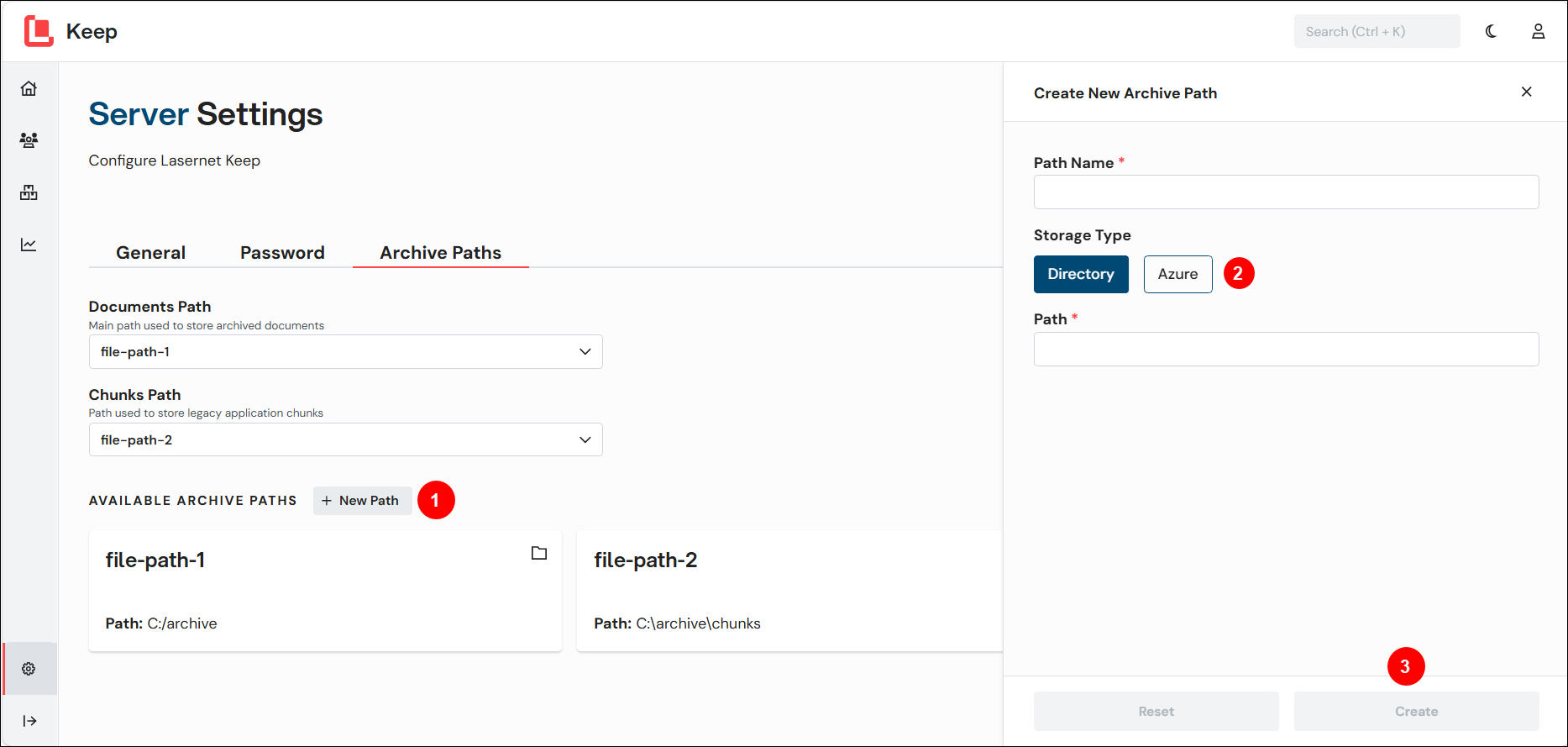Click the Keep logo icon
Screen dimensions: 1568x747
coord(39,31)
